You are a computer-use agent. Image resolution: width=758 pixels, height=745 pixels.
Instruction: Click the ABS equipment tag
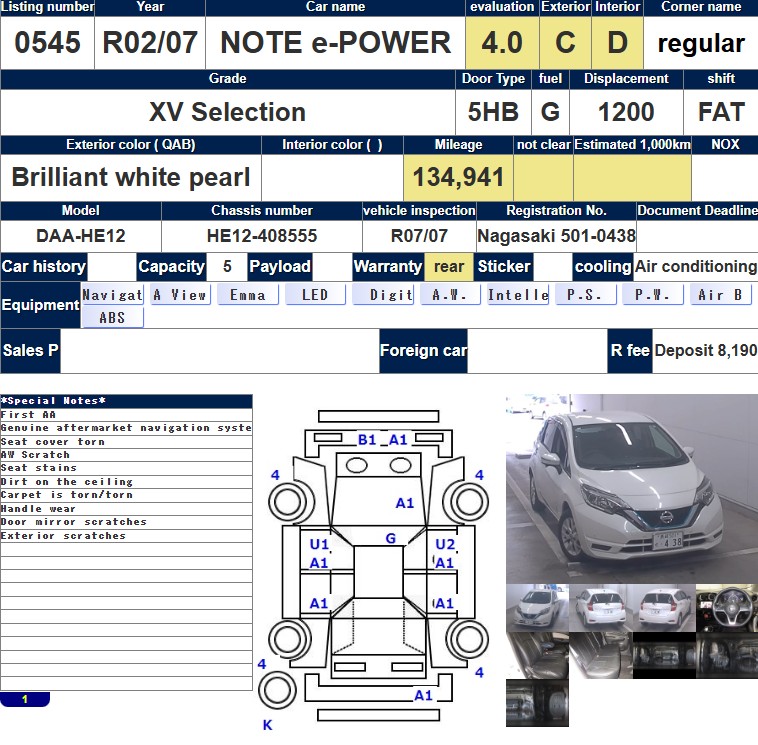pos(112,318)
